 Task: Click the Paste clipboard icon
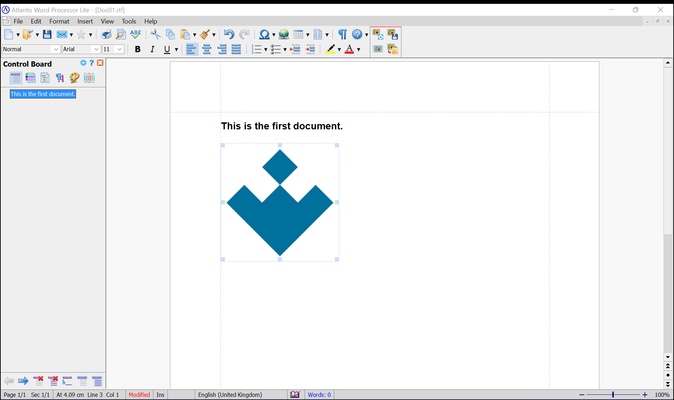click(x=185, y=34)
